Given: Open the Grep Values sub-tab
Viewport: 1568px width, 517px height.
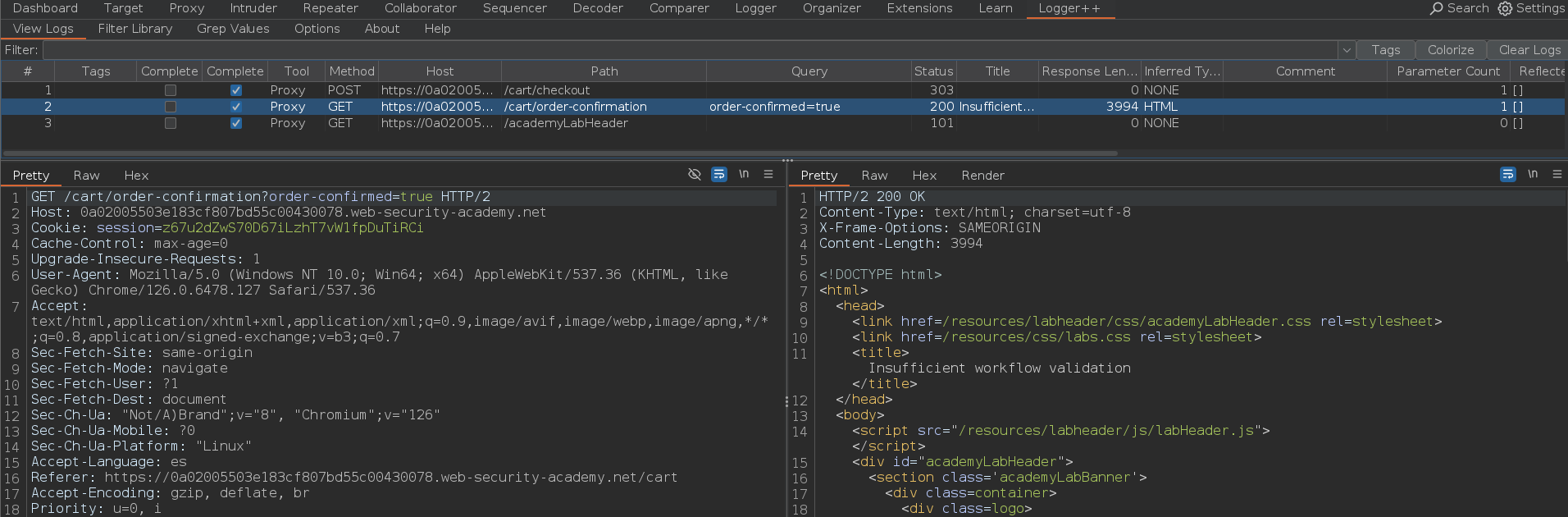Looking at the screenshot, I should [x=233, y=29].
